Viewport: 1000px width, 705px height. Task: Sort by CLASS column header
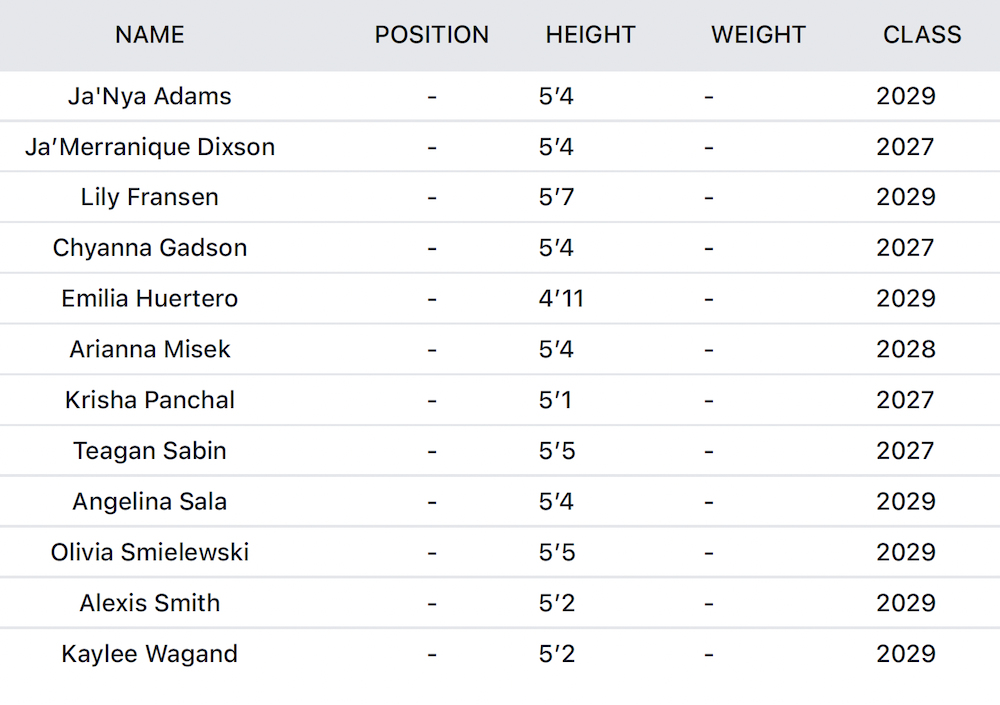tap(922, 34)
